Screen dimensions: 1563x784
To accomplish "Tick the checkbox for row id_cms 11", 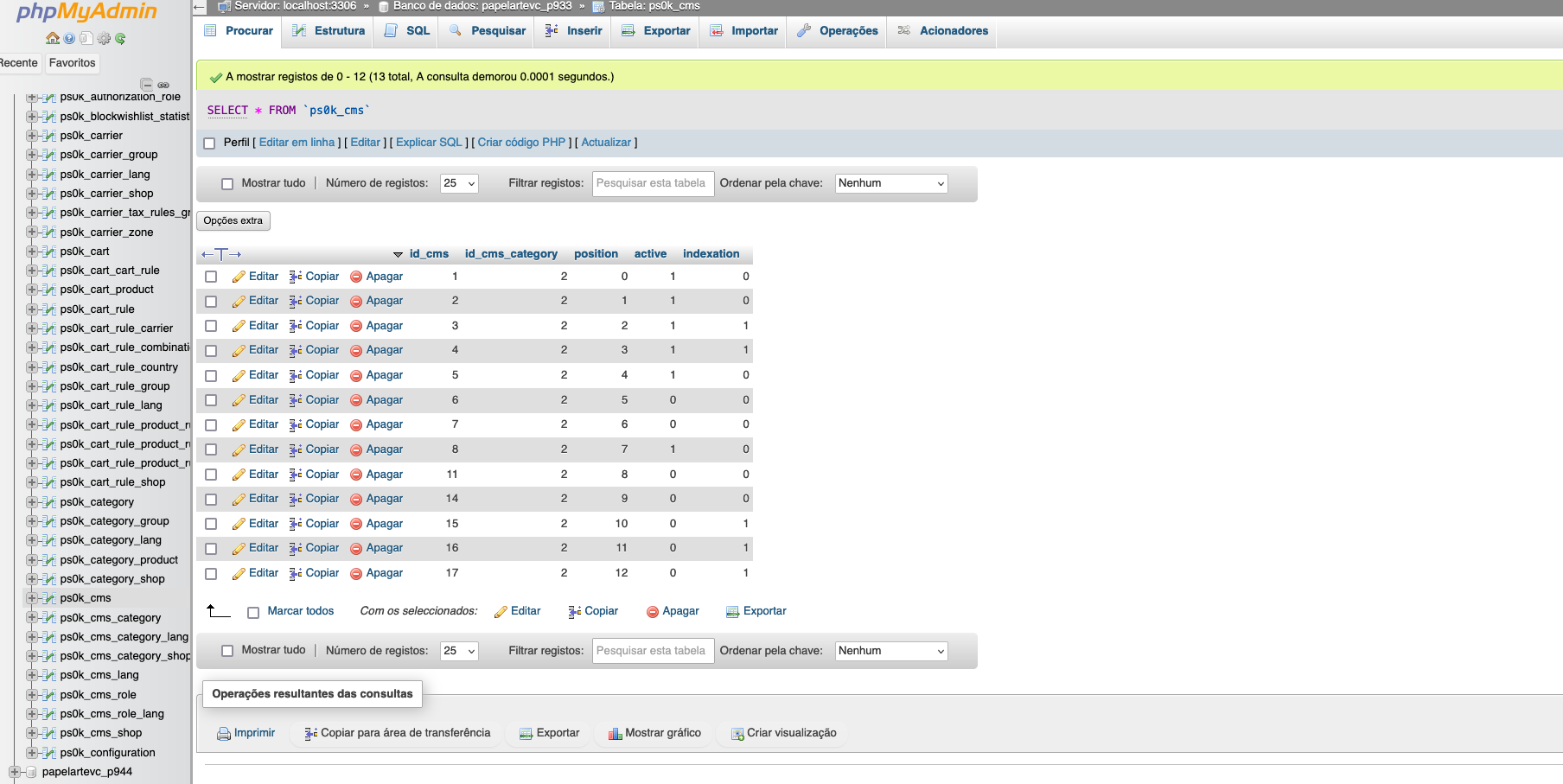I will pos(211,475).
